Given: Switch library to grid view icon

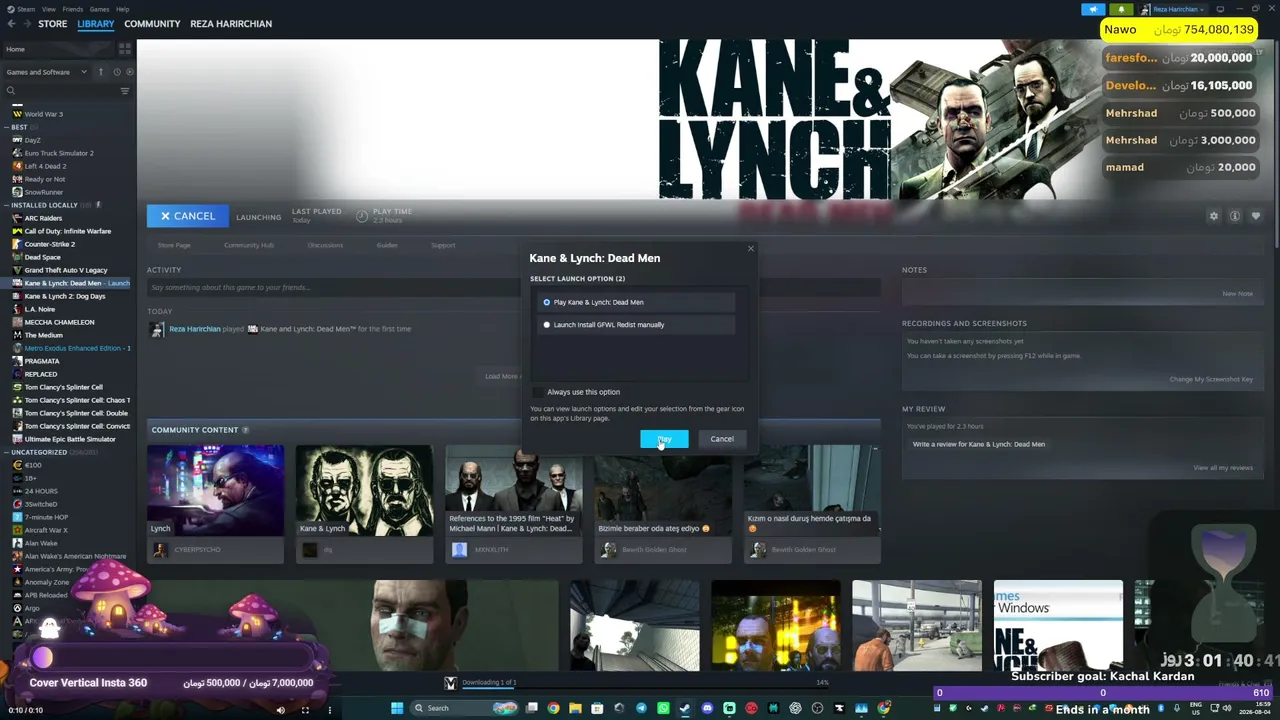Looking at the screenshot, I should (125, 48).
